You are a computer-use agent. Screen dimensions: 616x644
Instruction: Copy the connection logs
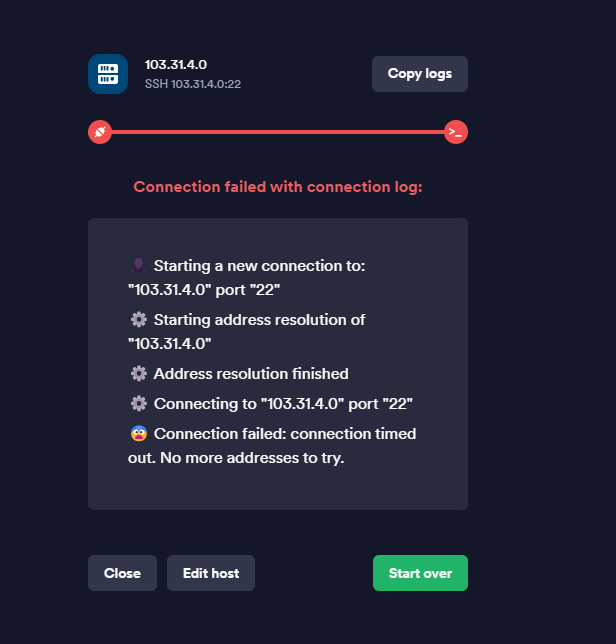[x=420, y=74]
